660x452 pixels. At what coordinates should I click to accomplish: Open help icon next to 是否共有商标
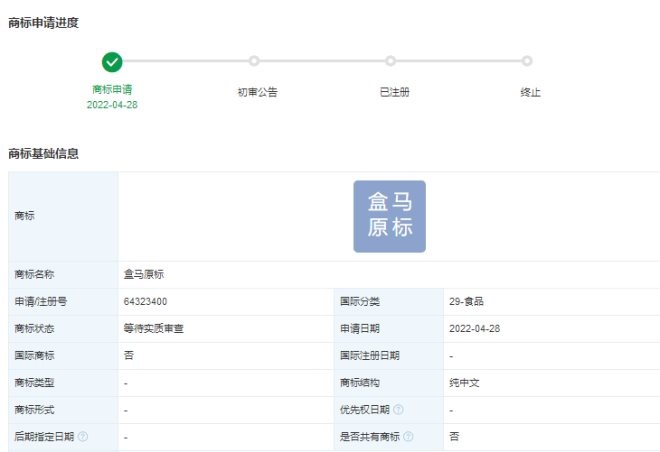[x=408, y=436]
